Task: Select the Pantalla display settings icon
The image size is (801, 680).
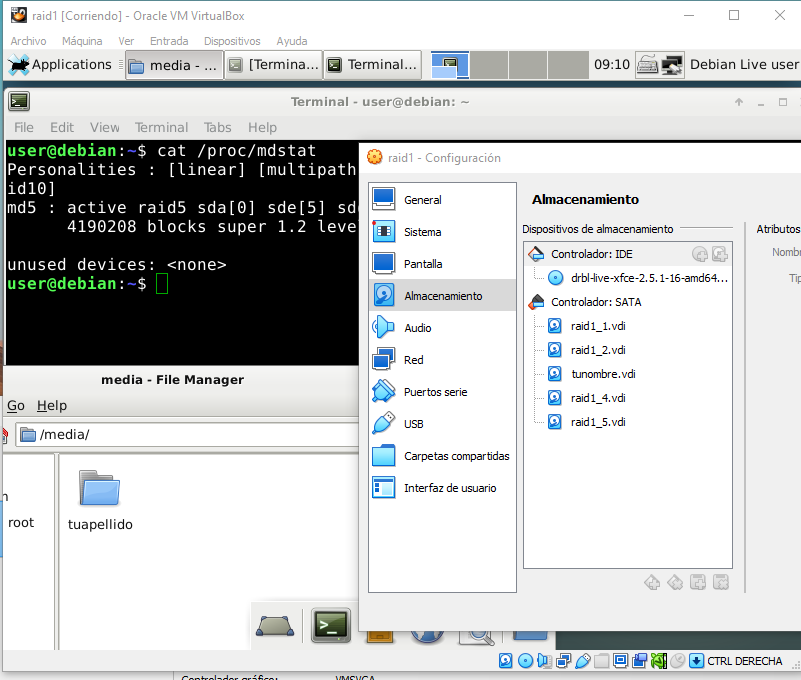Action: point(384,264)
